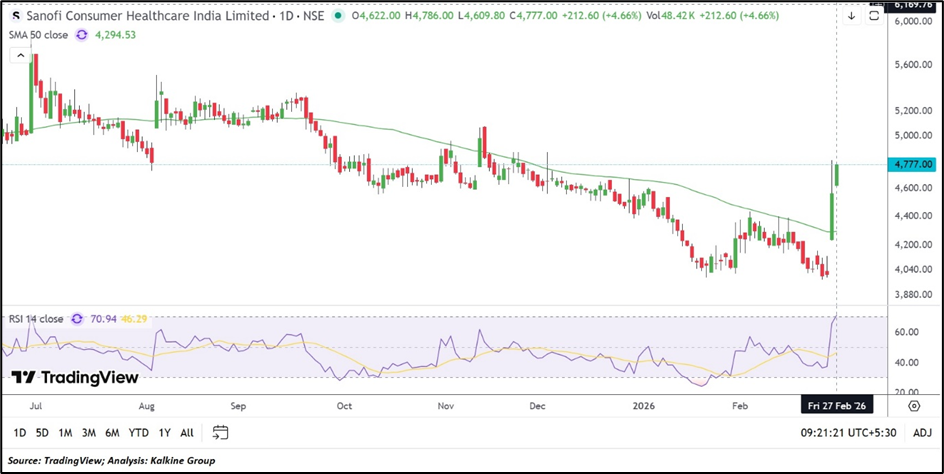Switch to the YTD range
This screenshot has width=944, height=474.
pyautogui.click(x=138, y=433)
